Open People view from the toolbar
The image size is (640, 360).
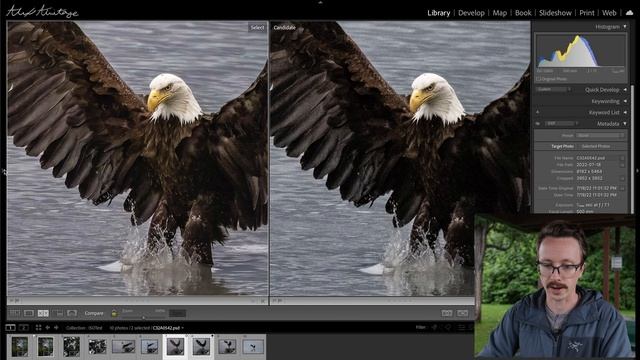pyautogui.click(x=72, y=313)
